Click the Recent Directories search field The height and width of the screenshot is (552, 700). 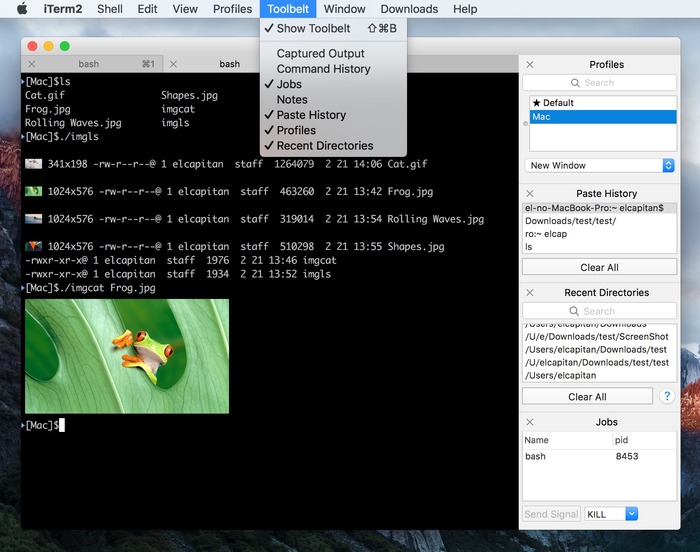pyautogui.click(x=600, y=311)
